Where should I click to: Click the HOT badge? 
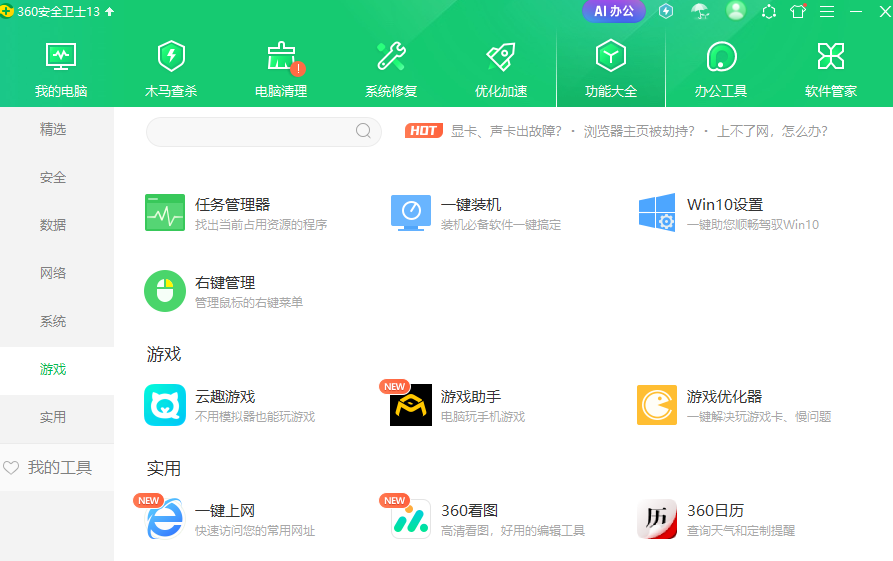424,131
